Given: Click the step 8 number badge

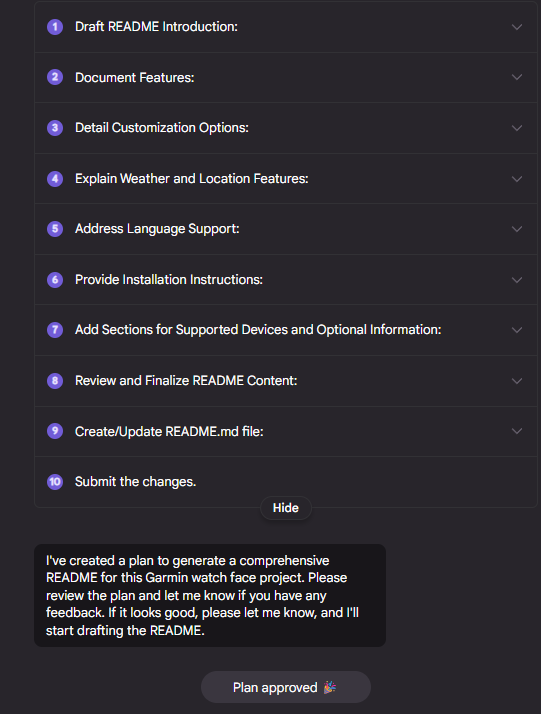Looking at the screenshot, I should click(x=55, y=381).
